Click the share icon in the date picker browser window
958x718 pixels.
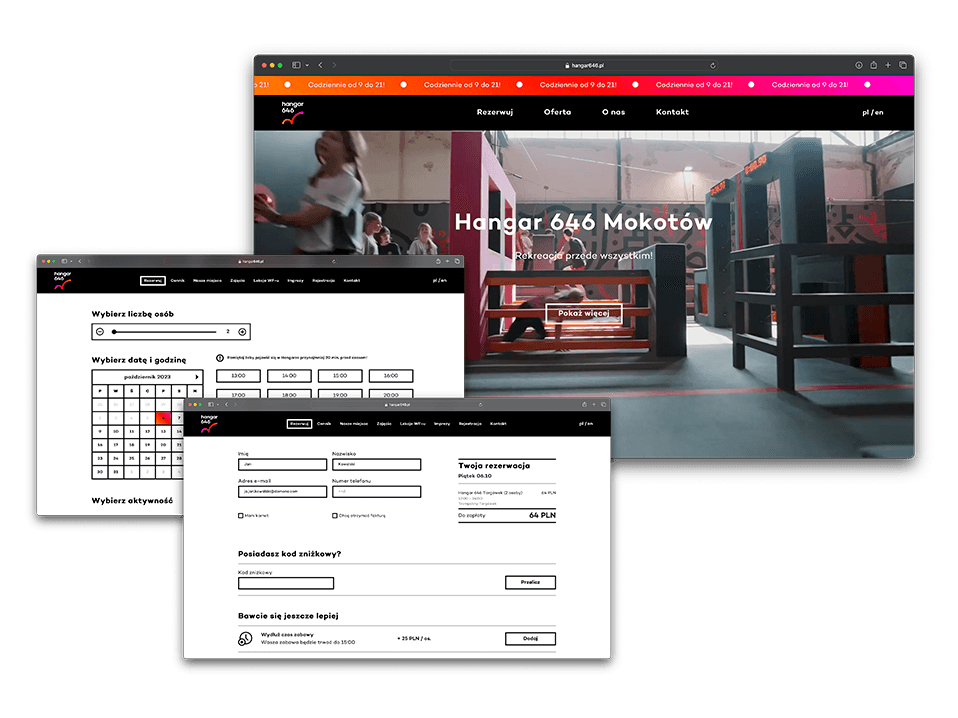pos(437,261)
